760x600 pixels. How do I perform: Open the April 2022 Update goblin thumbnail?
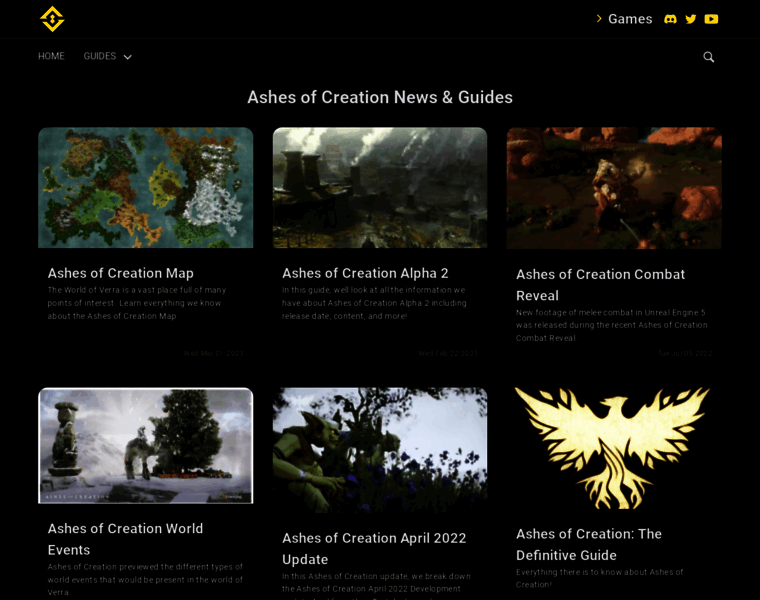pos(380,450)
